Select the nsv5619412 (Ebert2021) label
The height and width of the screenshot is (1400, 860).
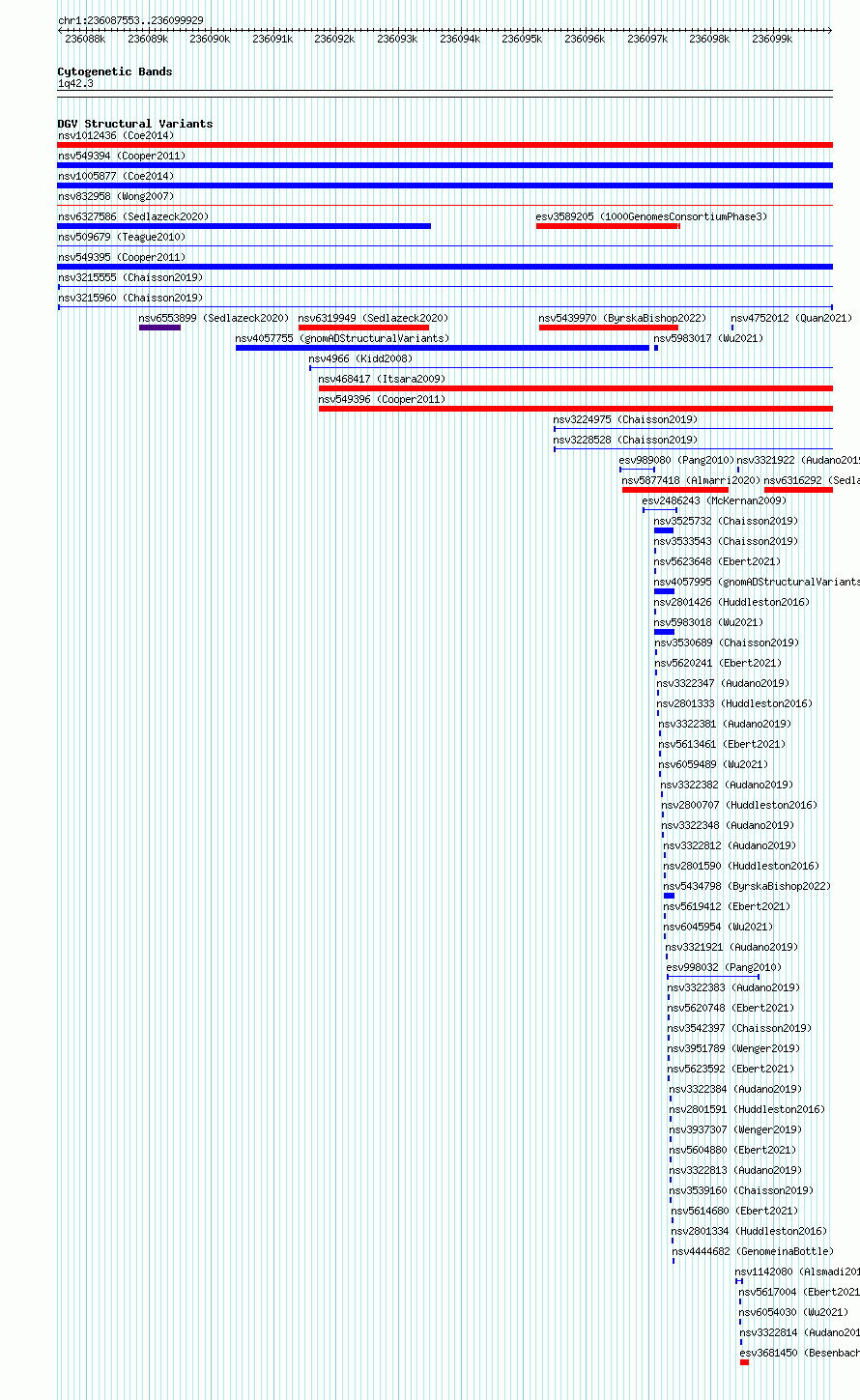click(728, 906)
